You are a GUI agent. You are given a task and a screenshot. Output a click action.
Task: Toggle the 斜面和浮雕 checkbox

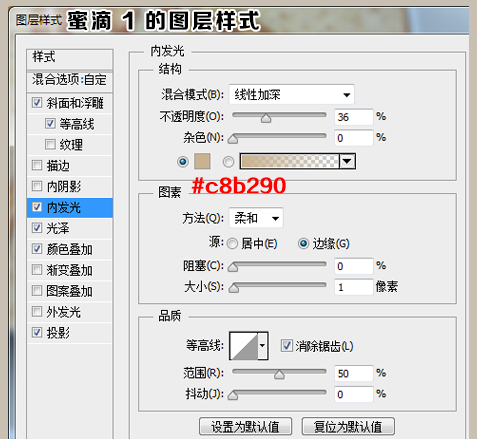[x=37, y=102]
